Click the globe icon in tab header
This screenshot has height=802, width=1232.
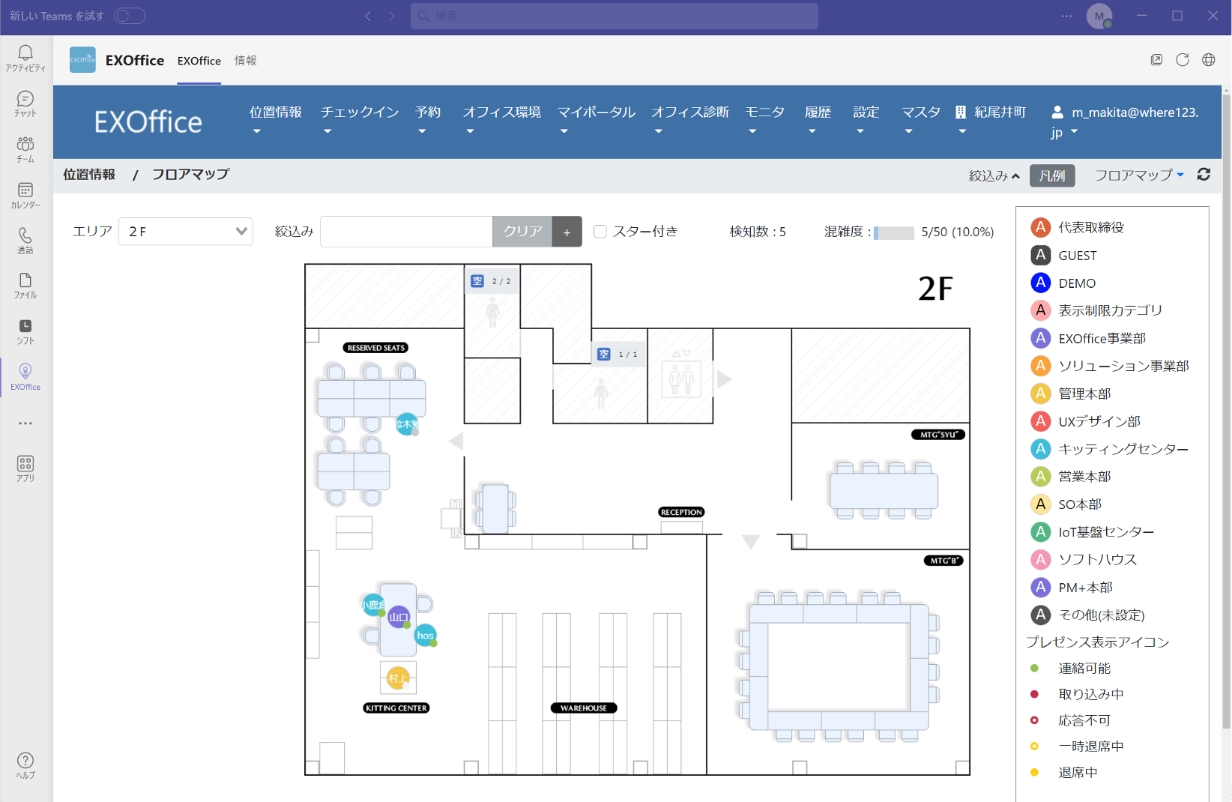point(1209,60)
